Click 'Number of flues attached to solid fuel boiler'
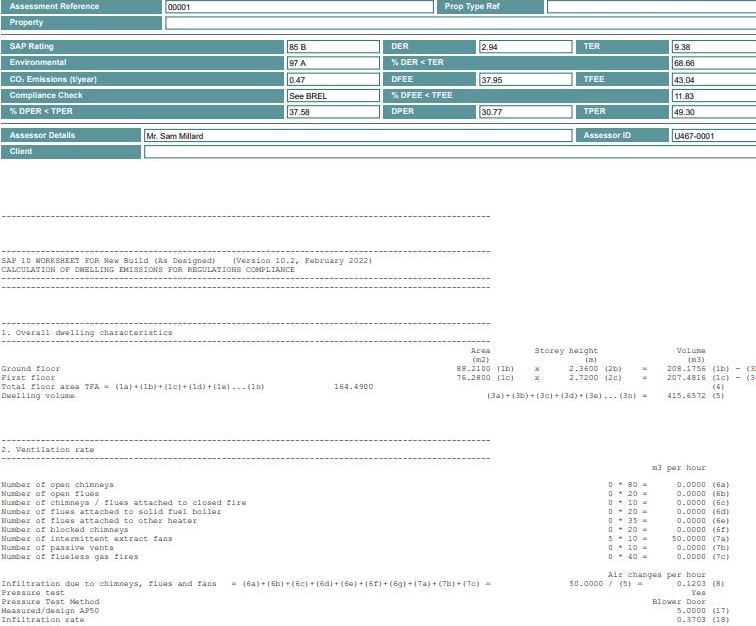The width and height of the screenshot is (756, 626). pos(111,512)
